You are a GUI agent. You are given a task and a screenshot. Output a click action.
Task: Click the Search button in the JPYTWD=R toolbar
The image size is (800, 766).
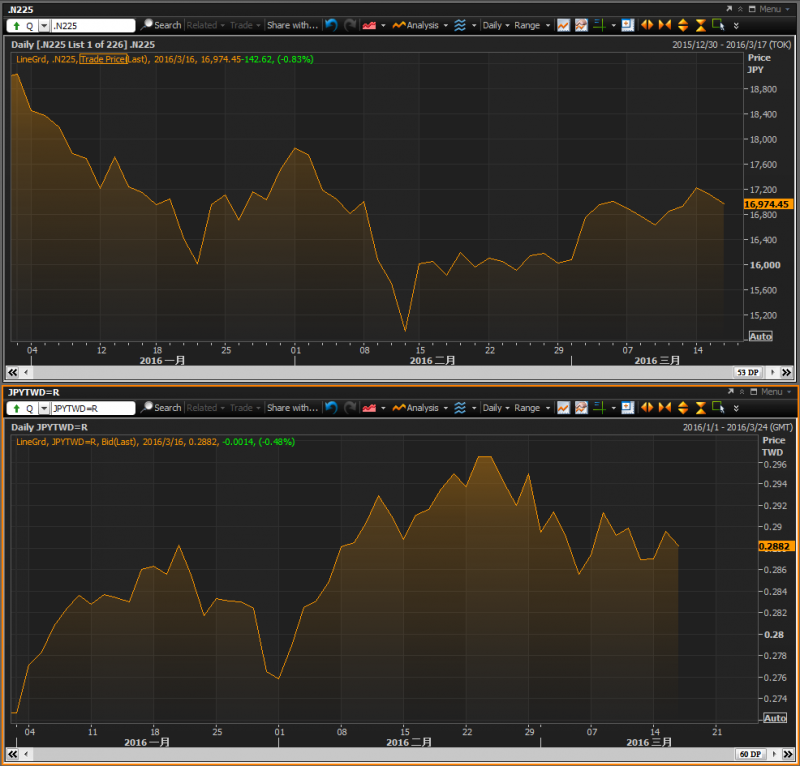[x=161, y=408]
